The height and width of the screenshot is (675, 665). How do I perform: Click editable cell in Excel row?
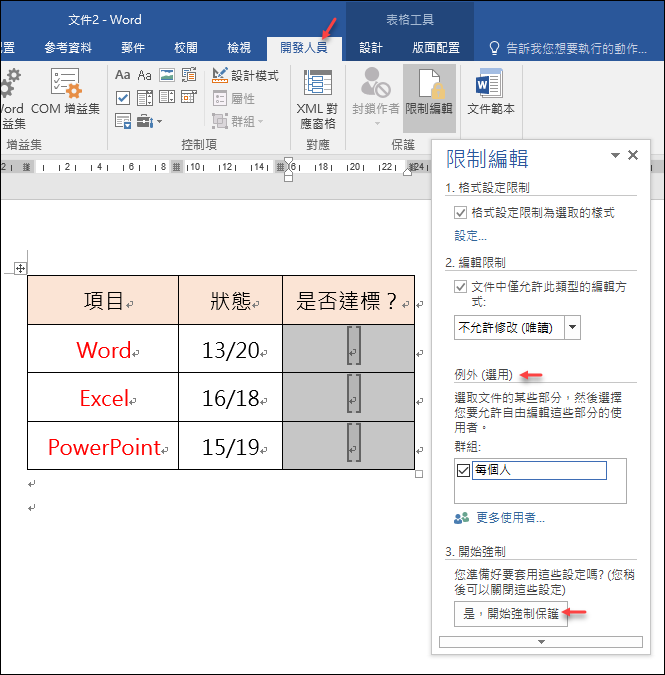click(348, 397)
